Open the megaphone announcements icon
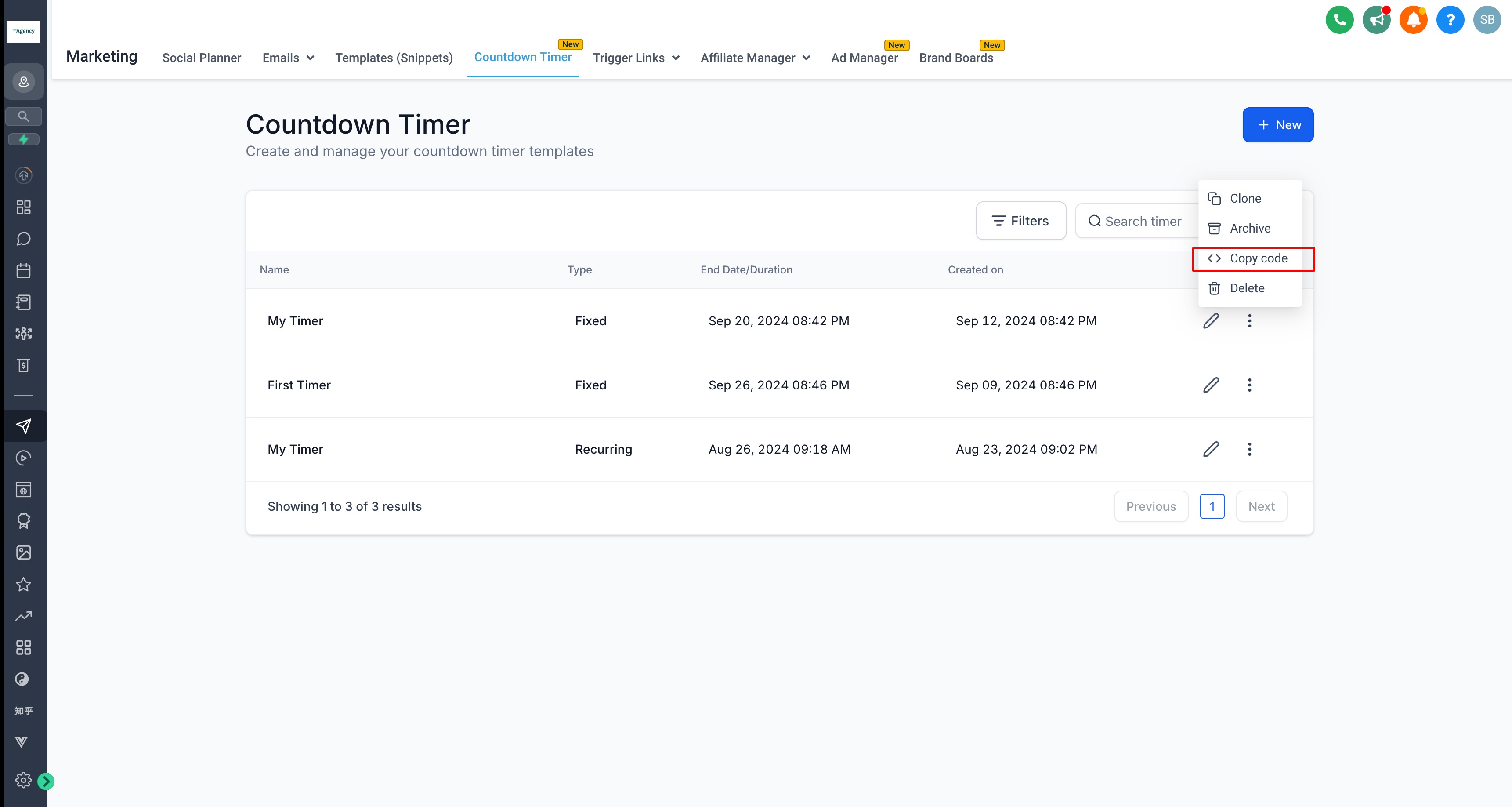The height and width of the screenshot is (807, 1512). coord(1376,20)
